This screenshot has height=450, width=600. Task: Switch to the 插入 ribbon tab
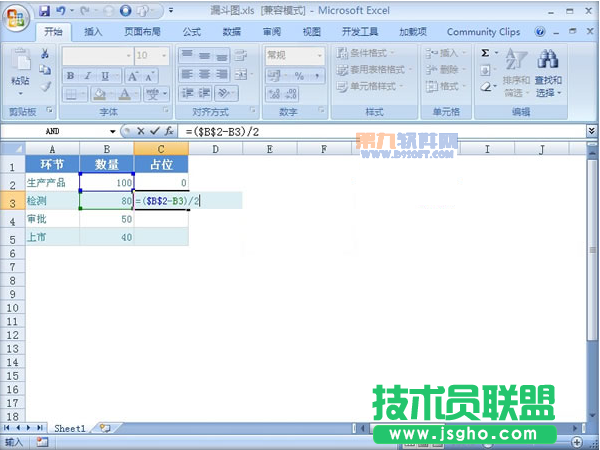tap(93, 32)
